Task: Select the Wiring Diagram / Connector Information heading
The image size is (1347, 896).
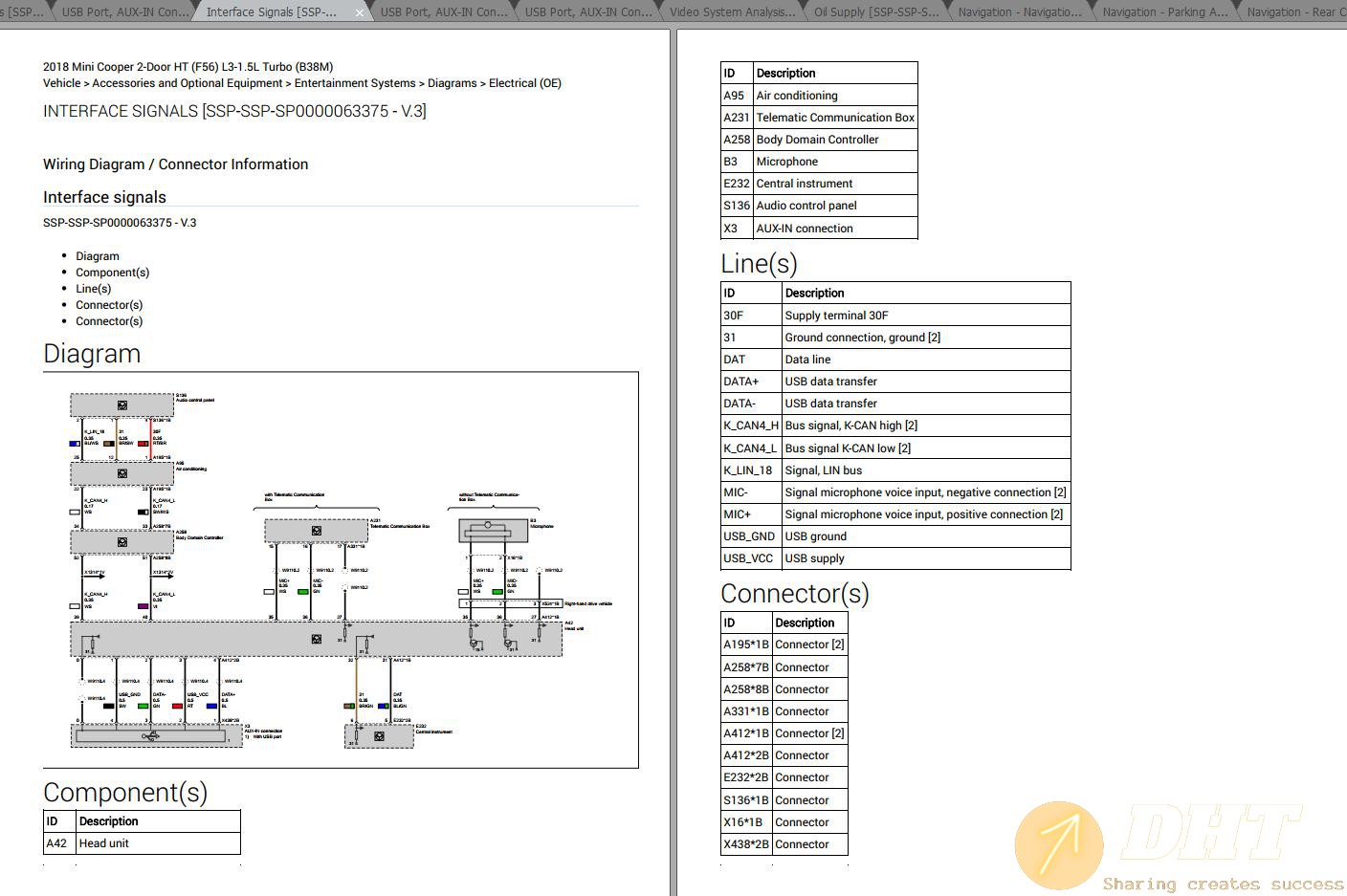Action: tap(176, 164)
